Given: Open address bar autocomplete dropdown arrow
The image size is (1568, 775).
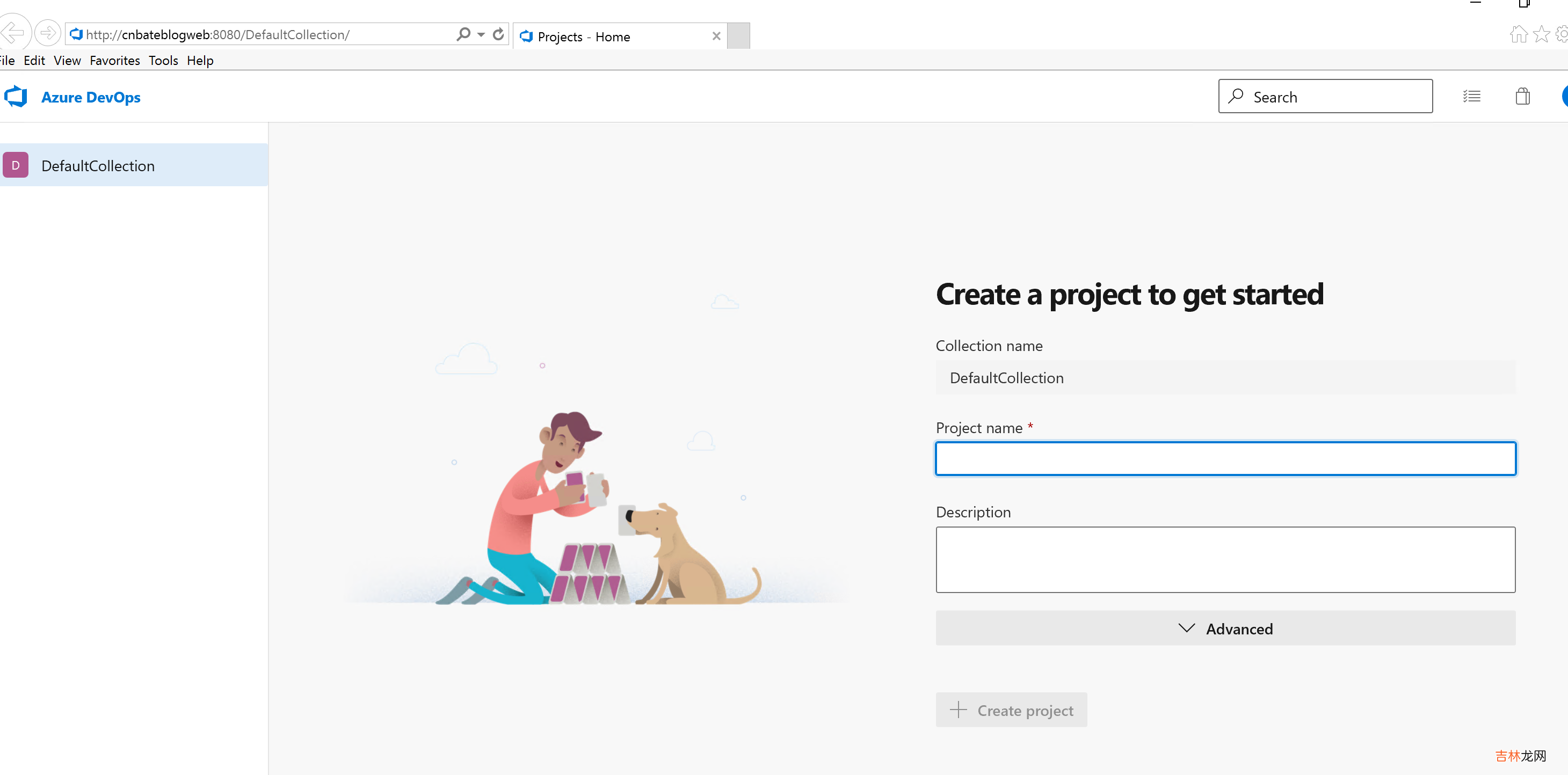Looking at the screenshot, I should pos(481,34).
